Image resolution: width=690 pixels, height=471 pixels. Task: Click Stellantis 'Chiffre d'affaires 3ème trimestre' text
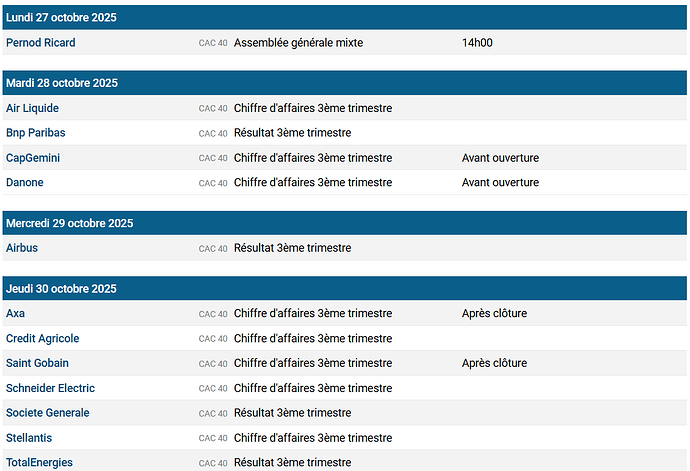[313, 438]
